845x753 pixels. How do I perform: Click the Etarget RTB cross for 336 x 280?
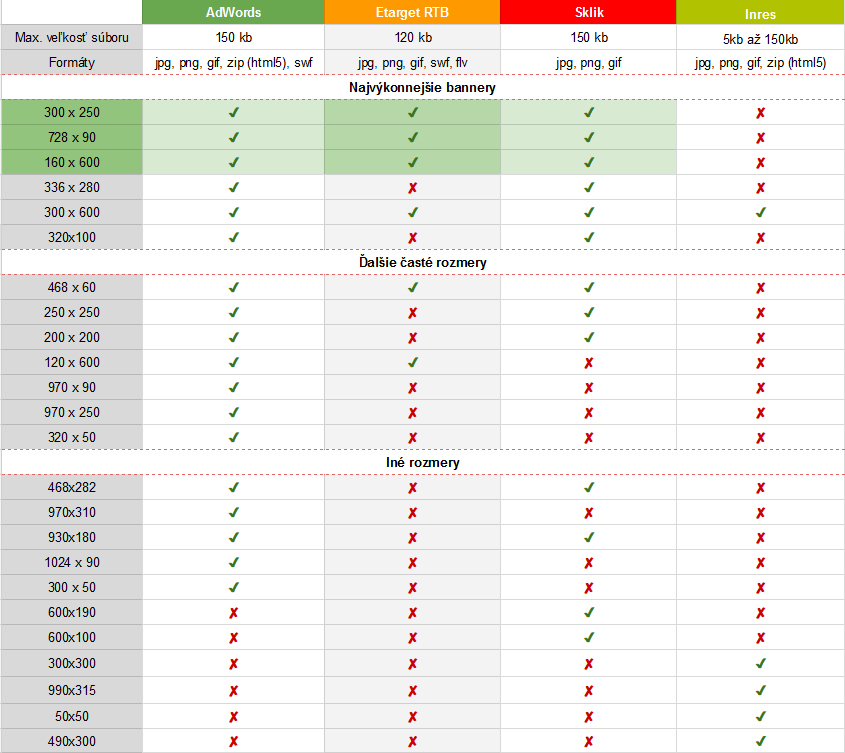click(412, 188)
